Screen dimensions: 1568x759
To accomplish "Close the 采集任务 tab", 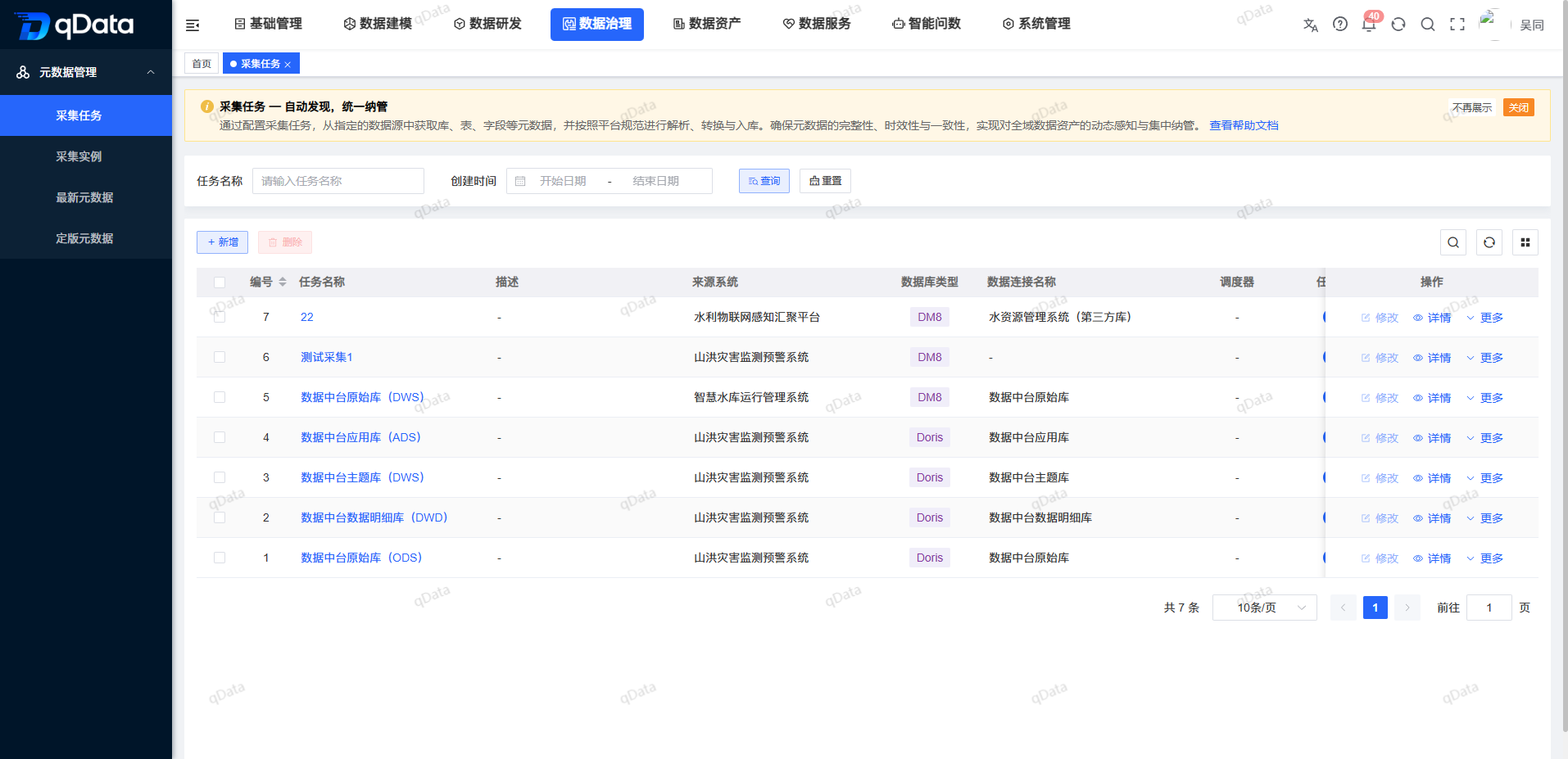I will click(288, 65).
